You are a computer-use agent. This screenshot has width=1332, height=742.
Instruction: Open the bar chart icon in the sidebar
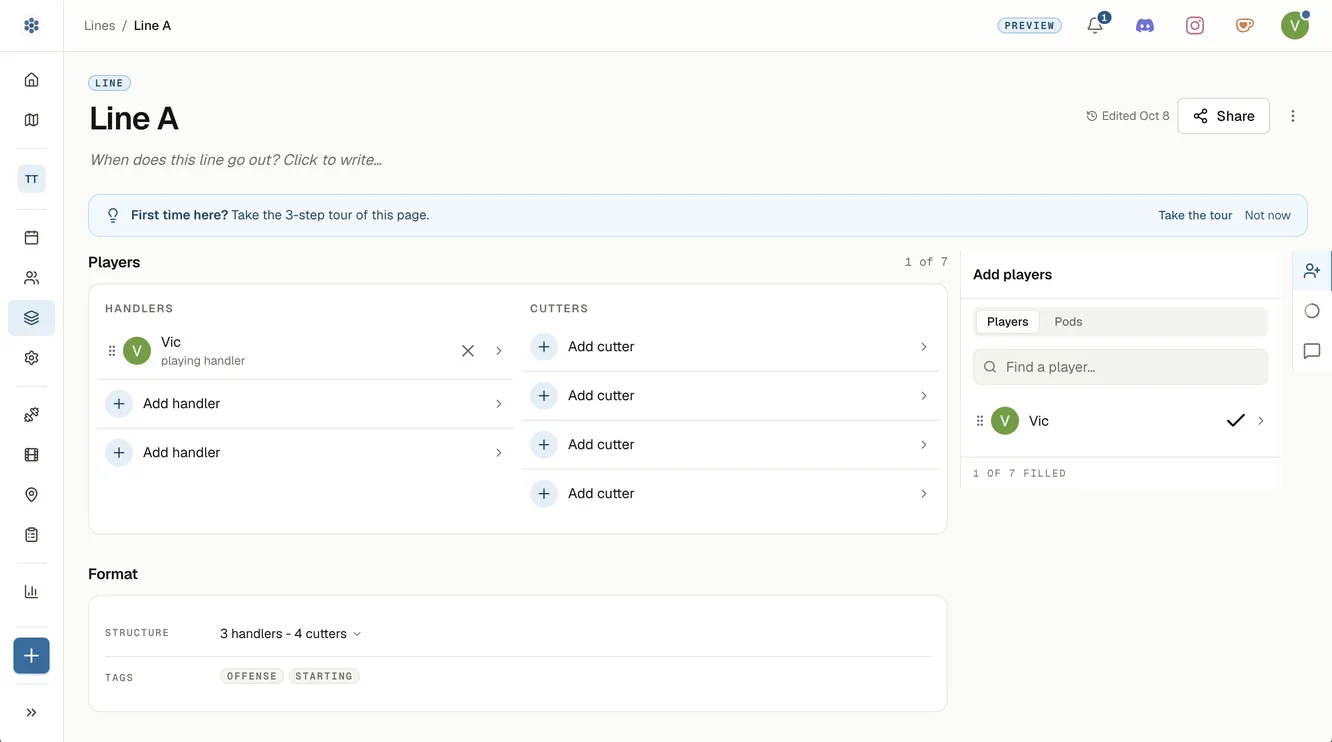tap(31, 592)
